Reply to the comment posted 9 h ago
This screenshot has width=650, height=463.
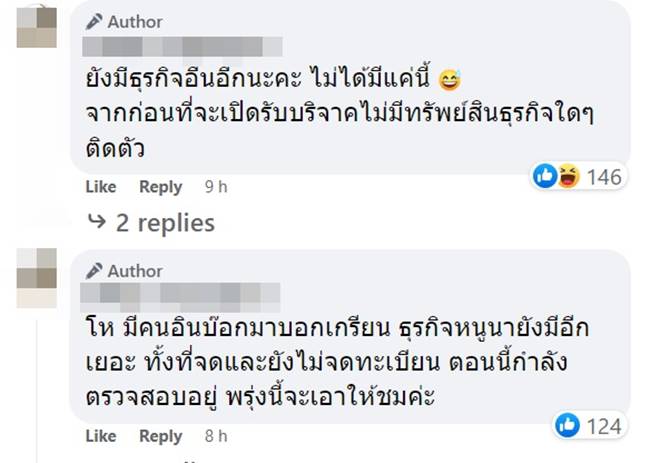160,187
